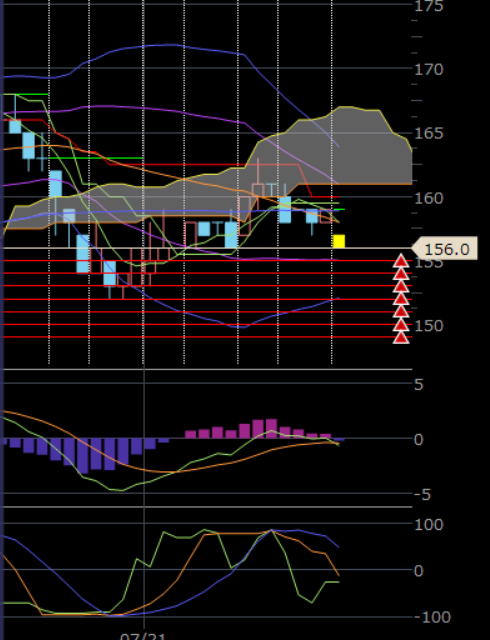Viewport: 490px width, 640px height.
Task: Click the 156.0 current price tag
Action: (444, 248)
